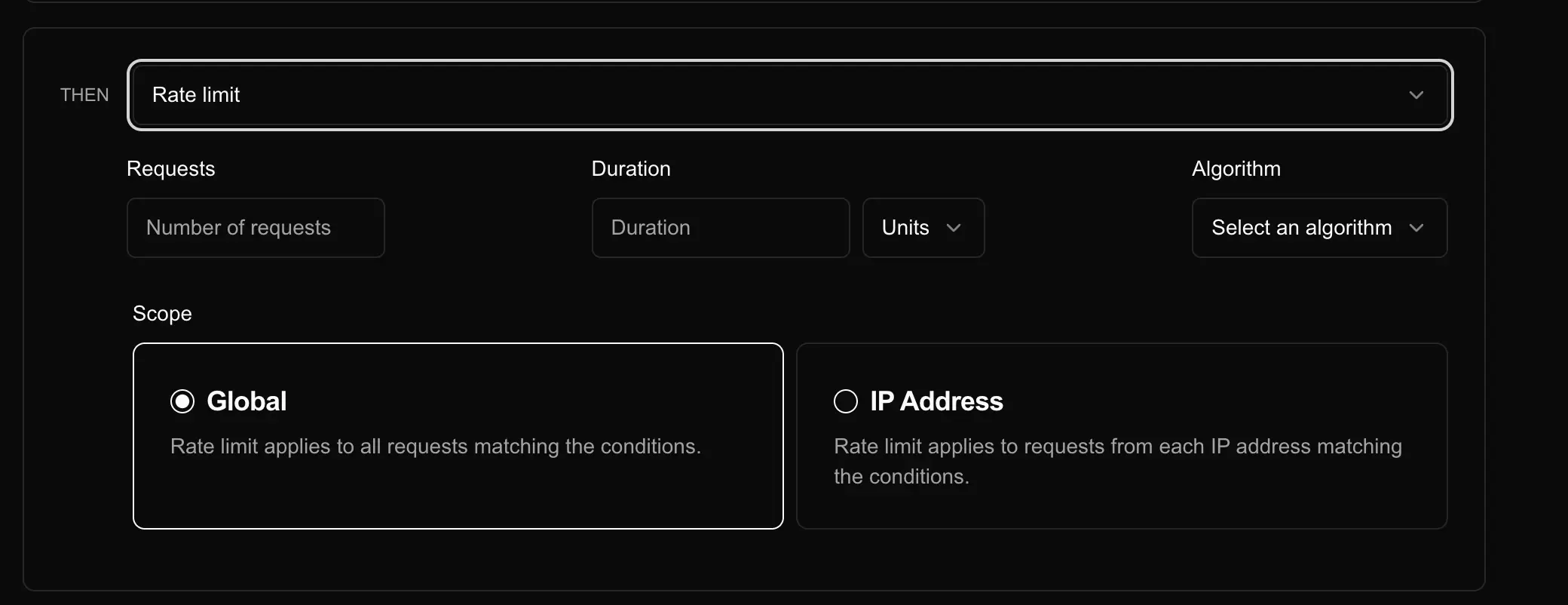Click the Global scope card
Viewport: 1568px width, 605px height.
pos(458,436)
